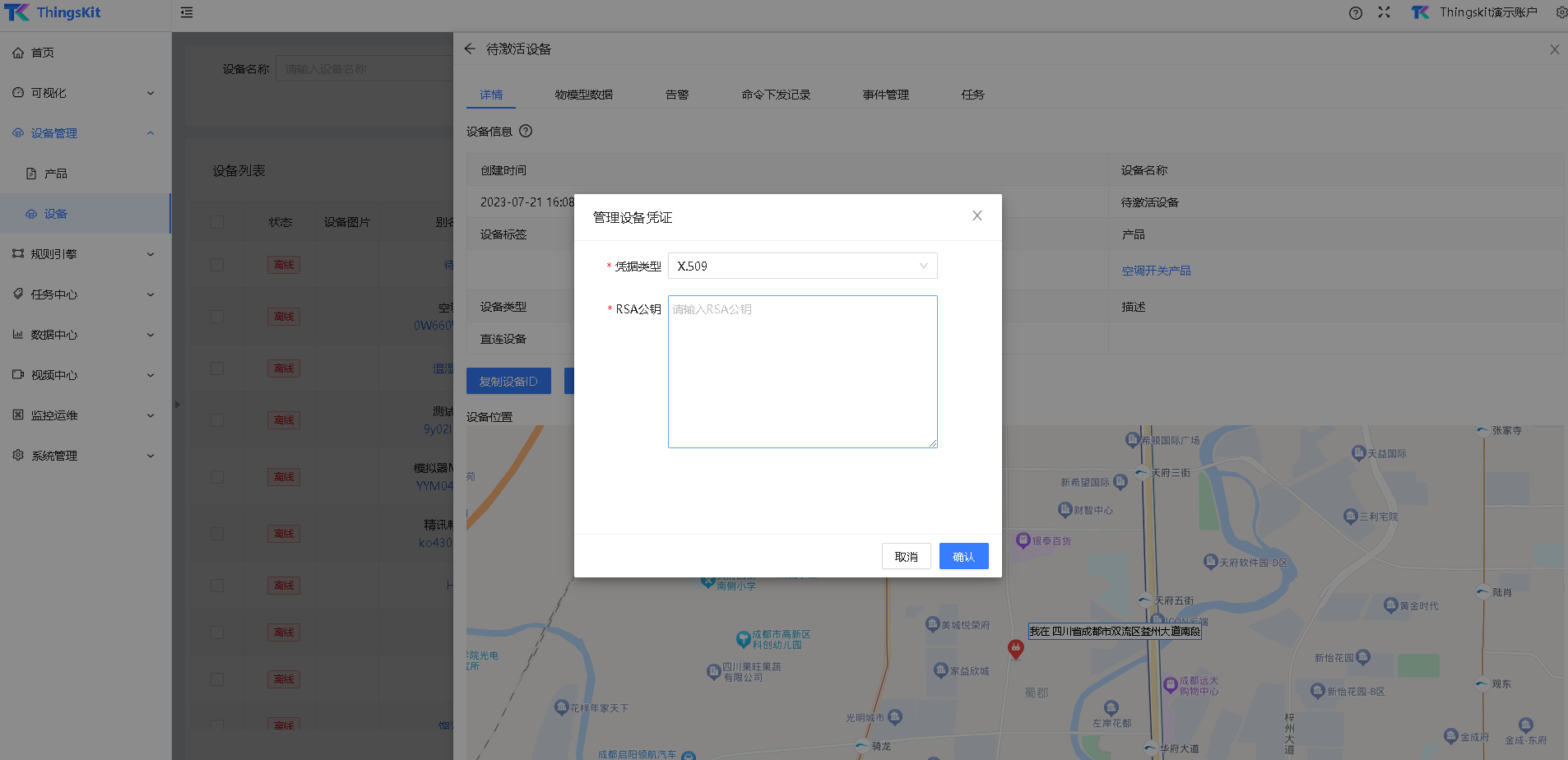This screenshot has height=760, width=1568.
Task: Click the info icon next to 设备信息
Action: tap(526, 131)
